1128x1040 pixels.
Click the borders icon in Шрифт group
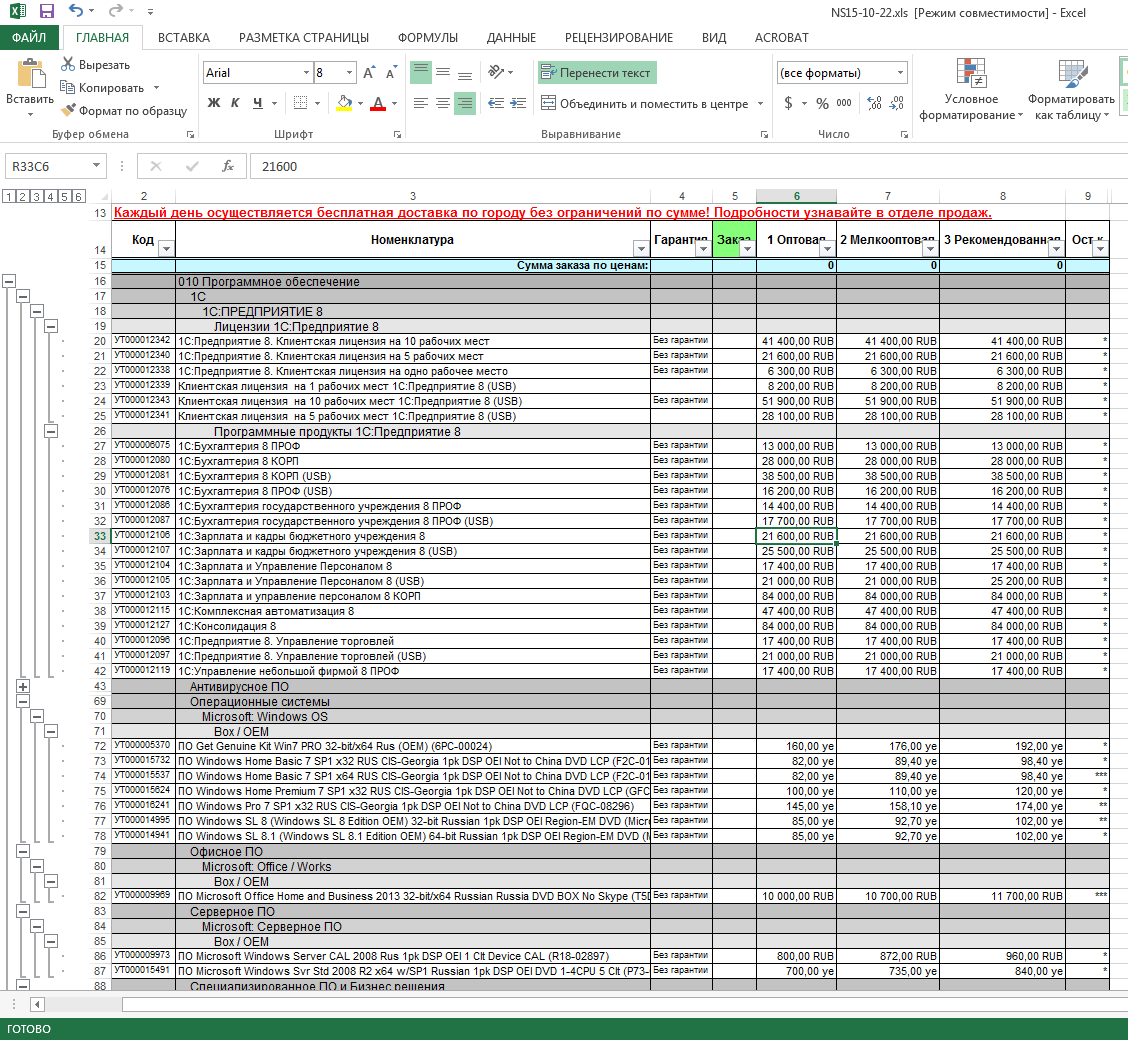(301, 104)
